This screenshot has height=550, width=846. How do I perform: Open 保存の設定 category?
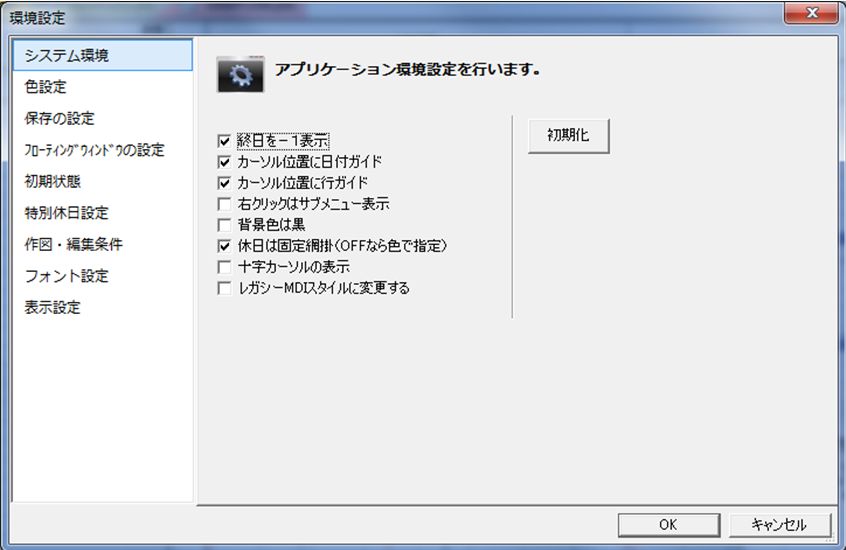pos(103,118)
